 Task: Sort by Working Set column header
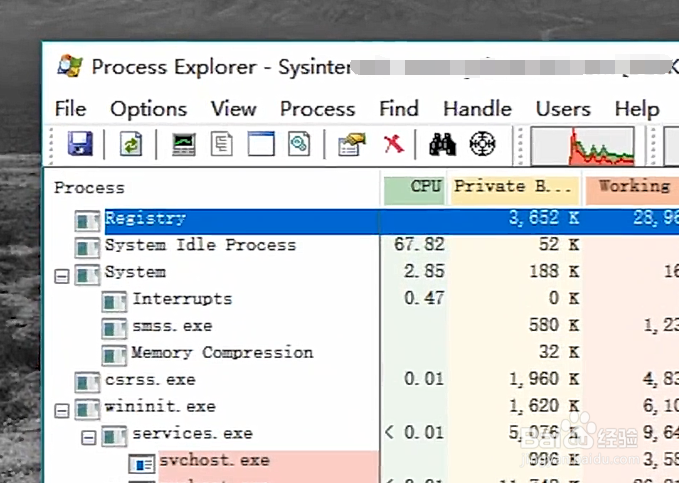(633, 190)
